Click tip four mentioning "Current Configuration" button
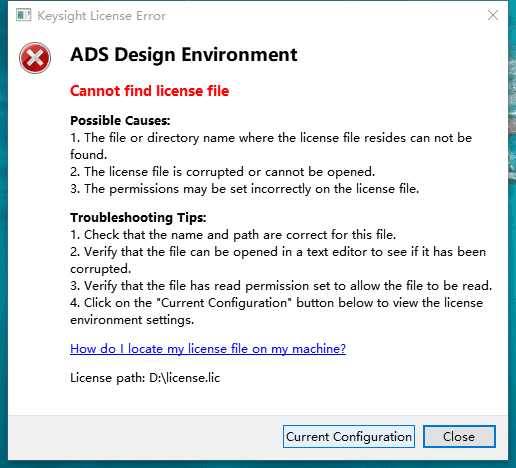The image size is (516, 468). [x=276, y=311]
